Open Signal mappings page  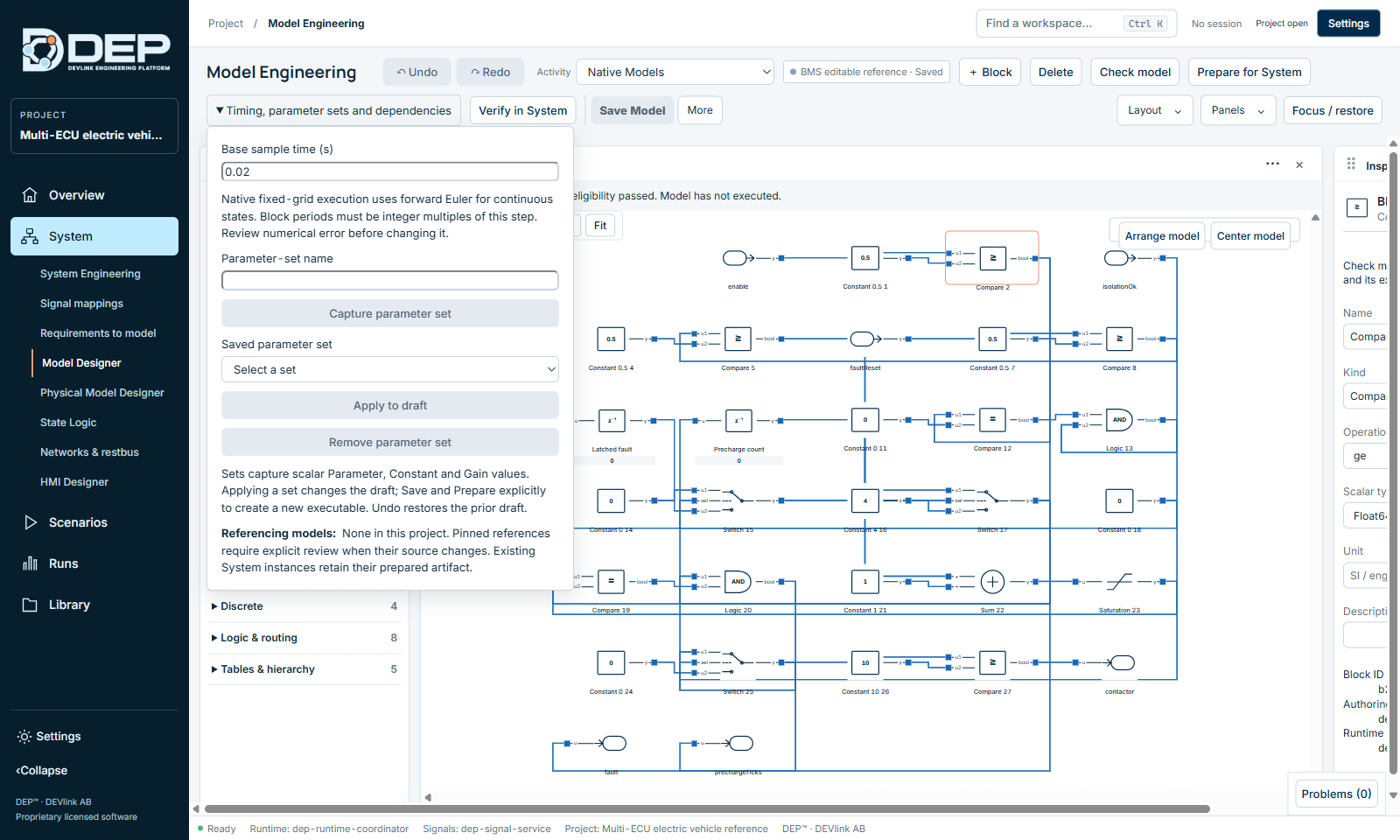(81, 304)
